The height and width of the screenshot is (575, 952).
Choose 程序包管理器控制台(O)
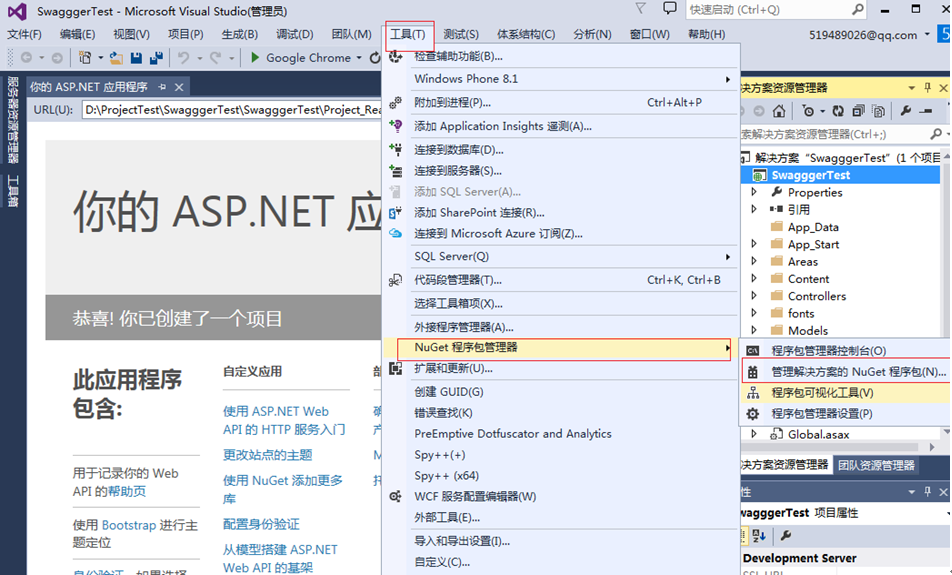pos(846,350)
